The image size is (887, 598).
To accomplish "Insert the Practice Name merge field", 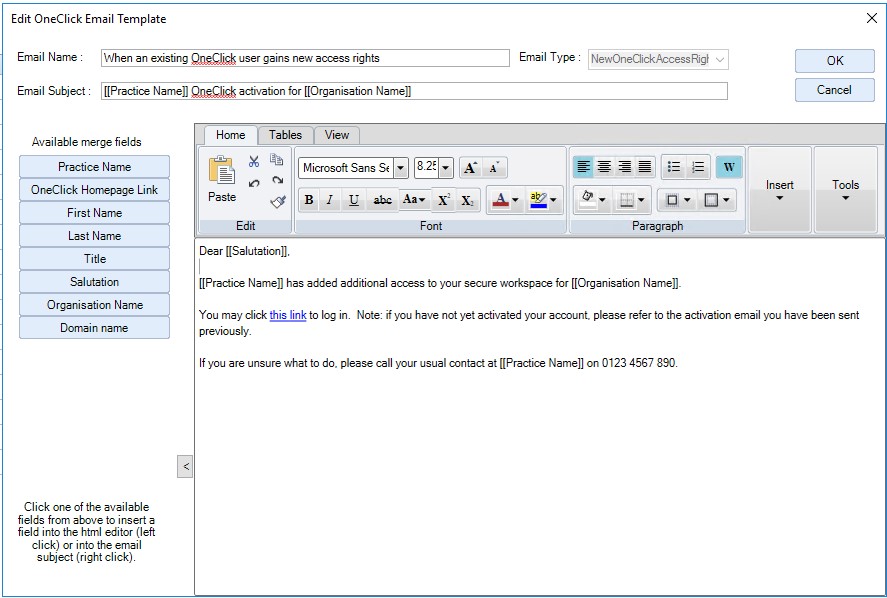I will coord(94,167).
